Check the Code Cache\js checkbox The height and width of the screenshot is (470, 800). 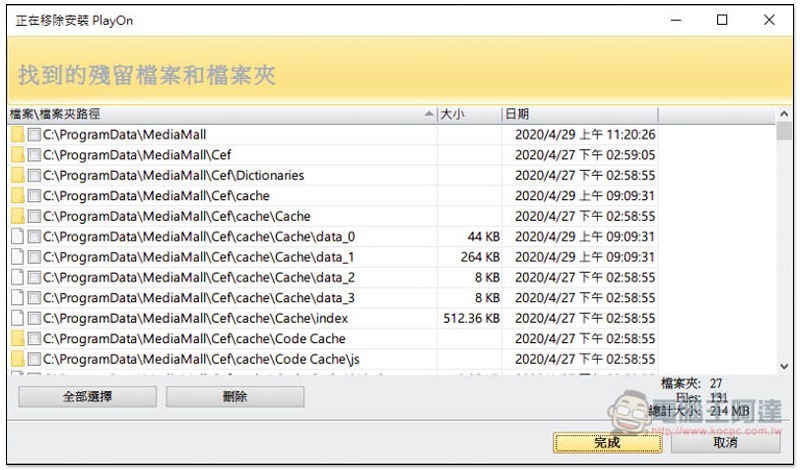pyautogui.click(x=34, y=359)
